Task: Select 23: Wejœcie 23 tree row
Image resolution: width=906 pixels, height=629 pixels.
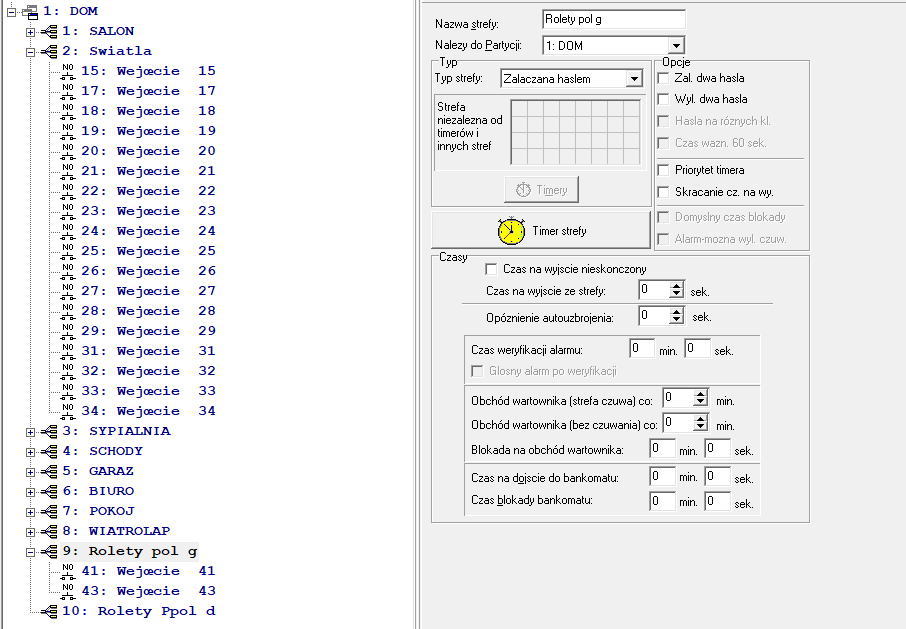Action: pyautogui.click(x=148, y=211)
